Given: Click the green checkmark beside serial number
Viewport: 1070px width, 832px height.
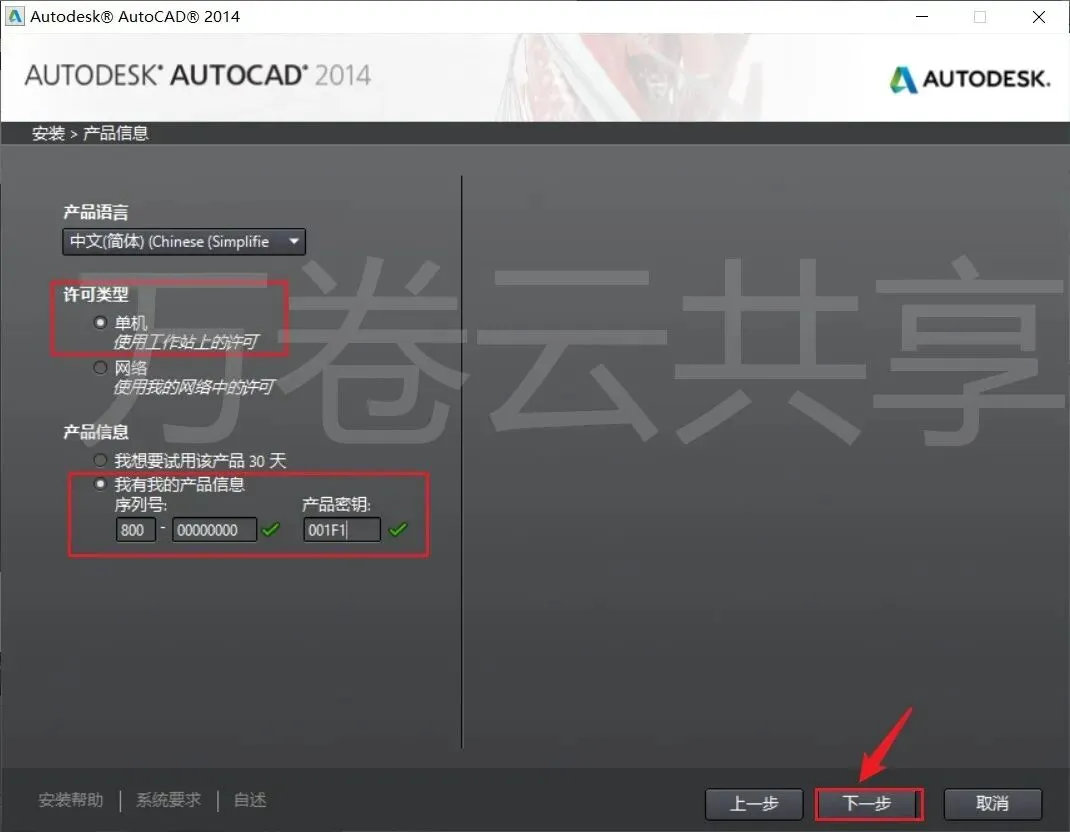Looking at the screenshot, I should (271, 529).
